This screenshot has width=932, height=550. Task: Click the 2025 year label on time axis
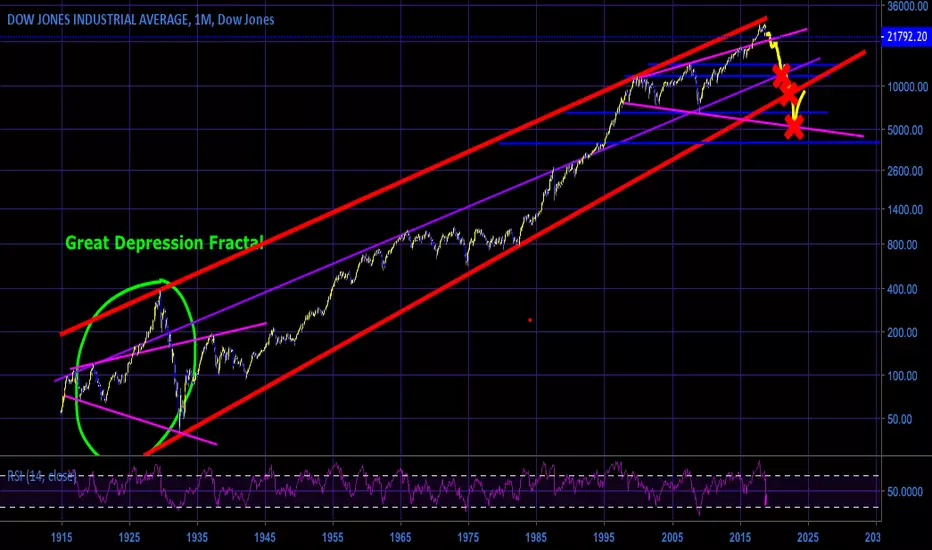pos(808,538)
